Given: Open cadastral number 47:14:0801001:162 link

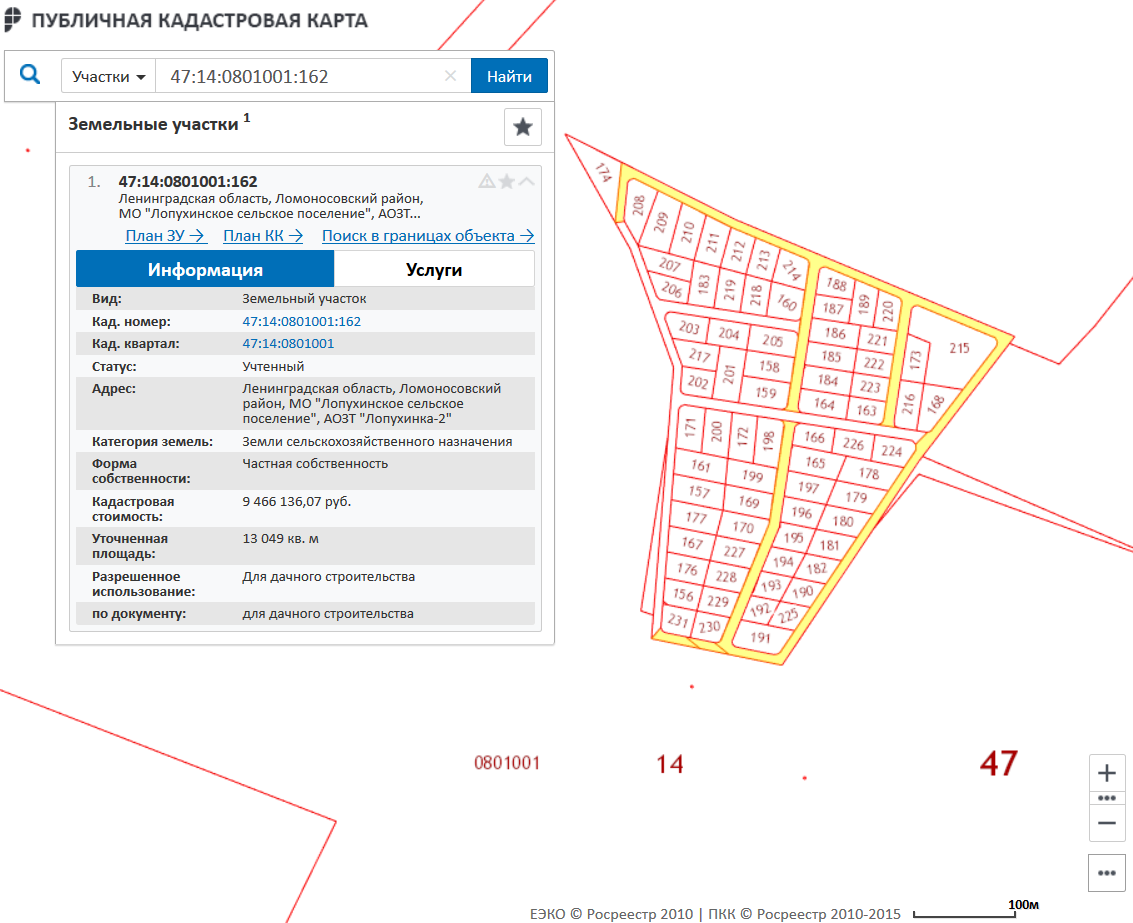Looking at the screenshot, I should tap(301, 322).
